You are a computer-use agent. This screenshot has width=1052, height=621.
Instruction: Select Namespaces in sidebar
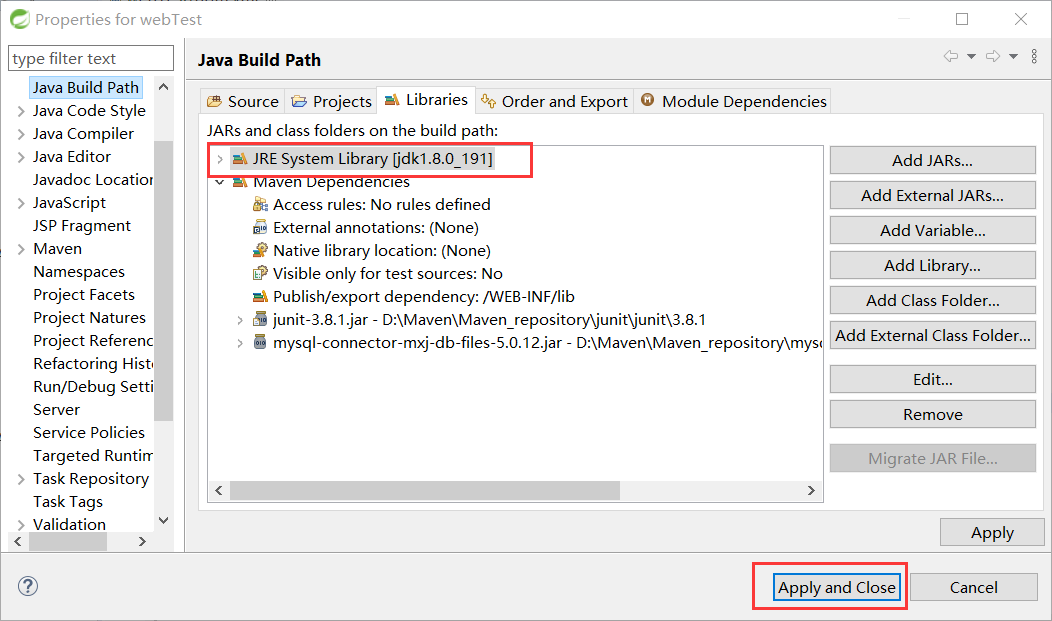(x=79, y=272)
